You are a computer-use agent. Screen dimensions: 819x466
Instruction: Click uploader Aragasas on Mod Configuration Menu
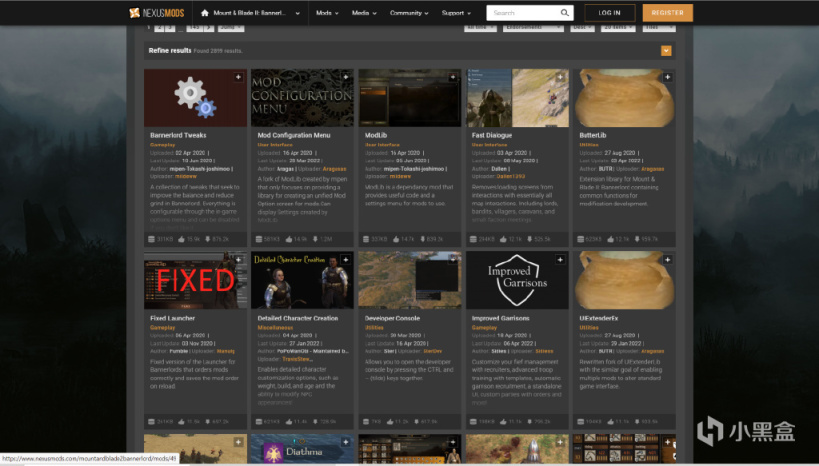pyautogui.click(x=334, y=169)
